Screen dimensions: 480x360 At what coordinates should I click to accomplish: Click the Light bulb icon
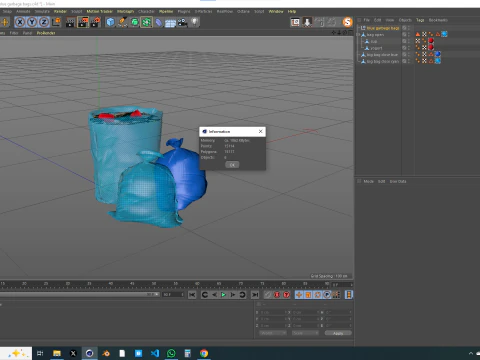194,22
